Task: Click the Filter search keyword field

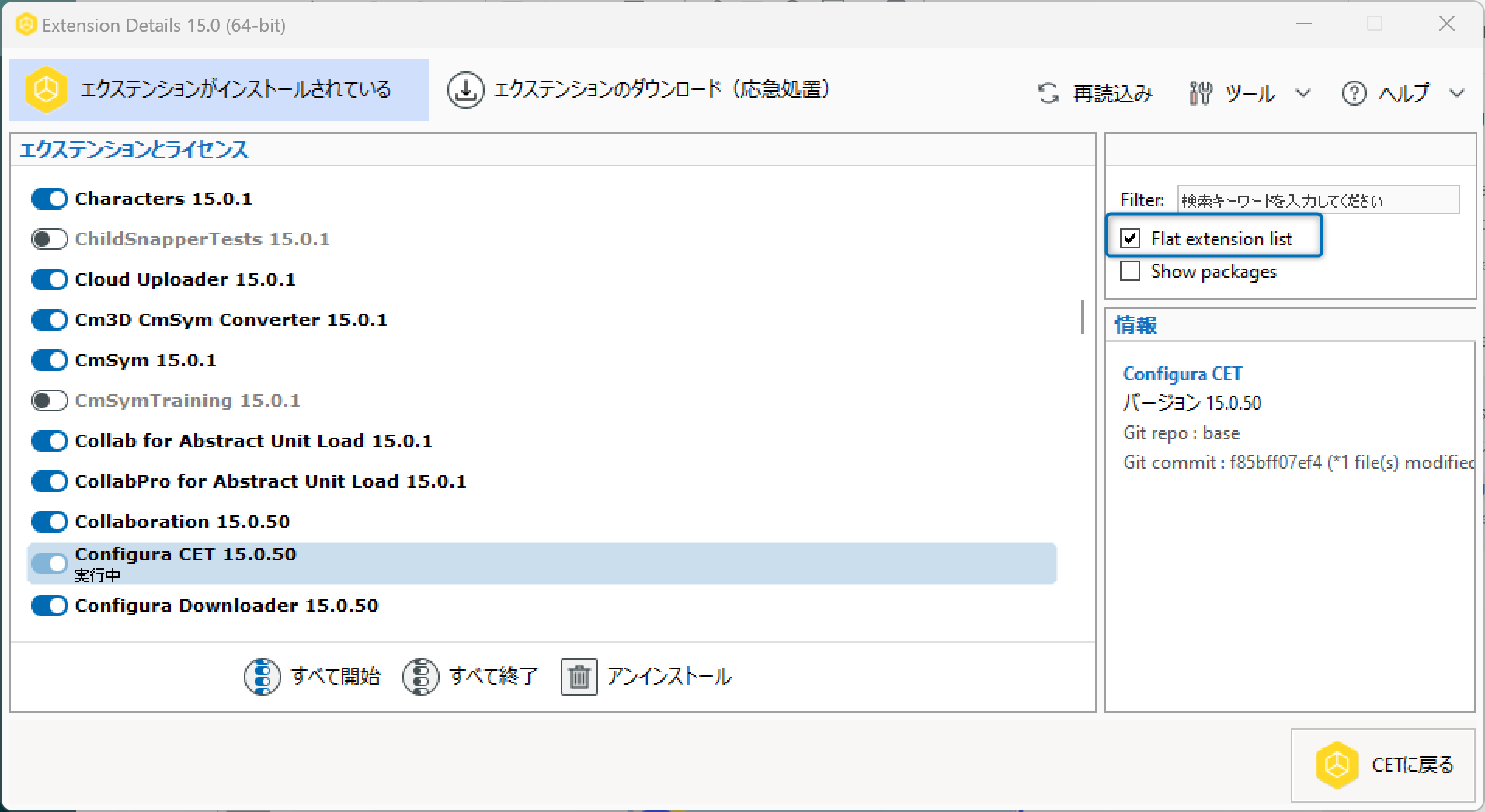Action: (x=1318, y=200)
